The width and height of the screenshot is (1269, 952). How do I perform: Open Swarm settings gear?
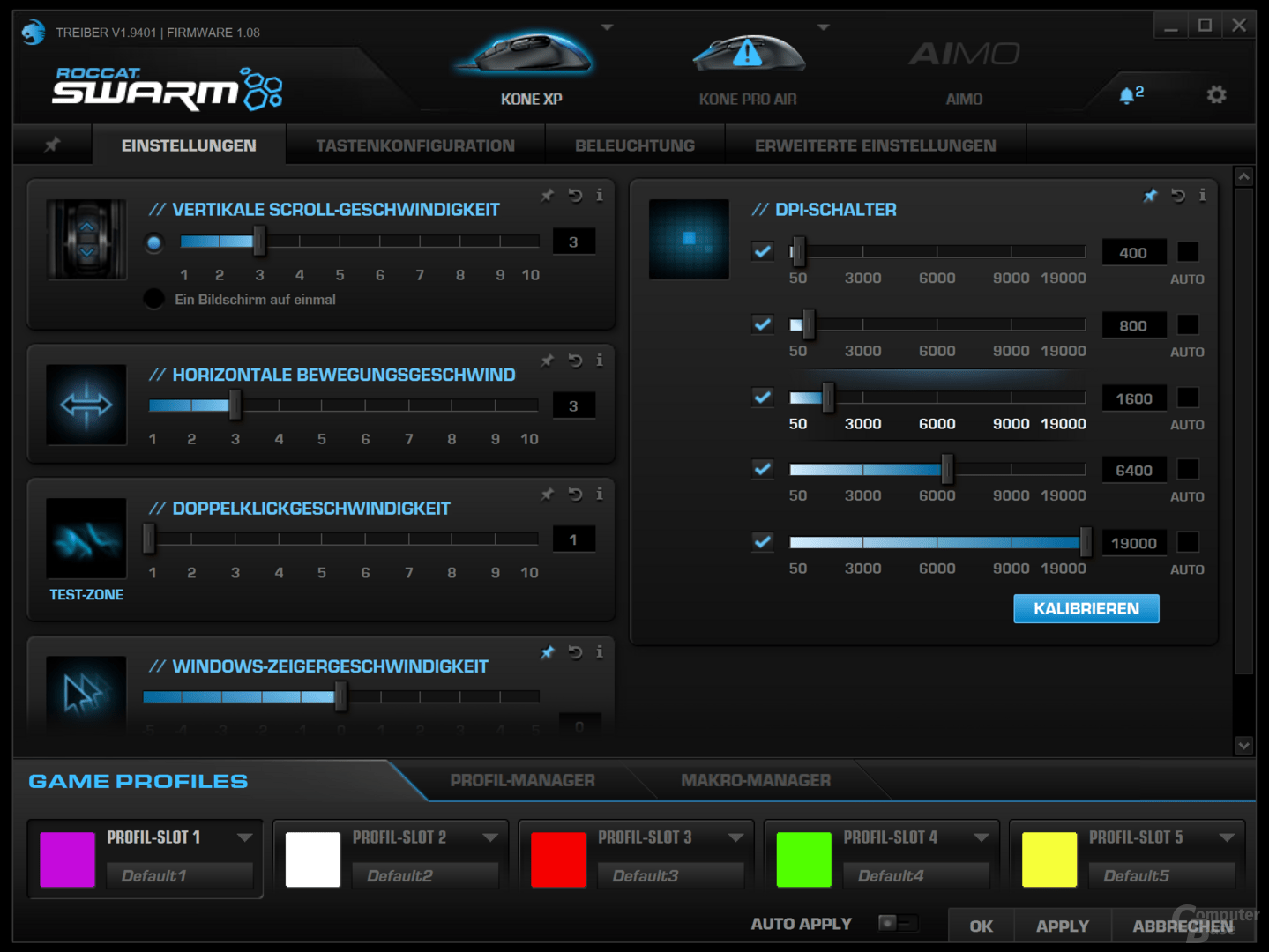1217,94
